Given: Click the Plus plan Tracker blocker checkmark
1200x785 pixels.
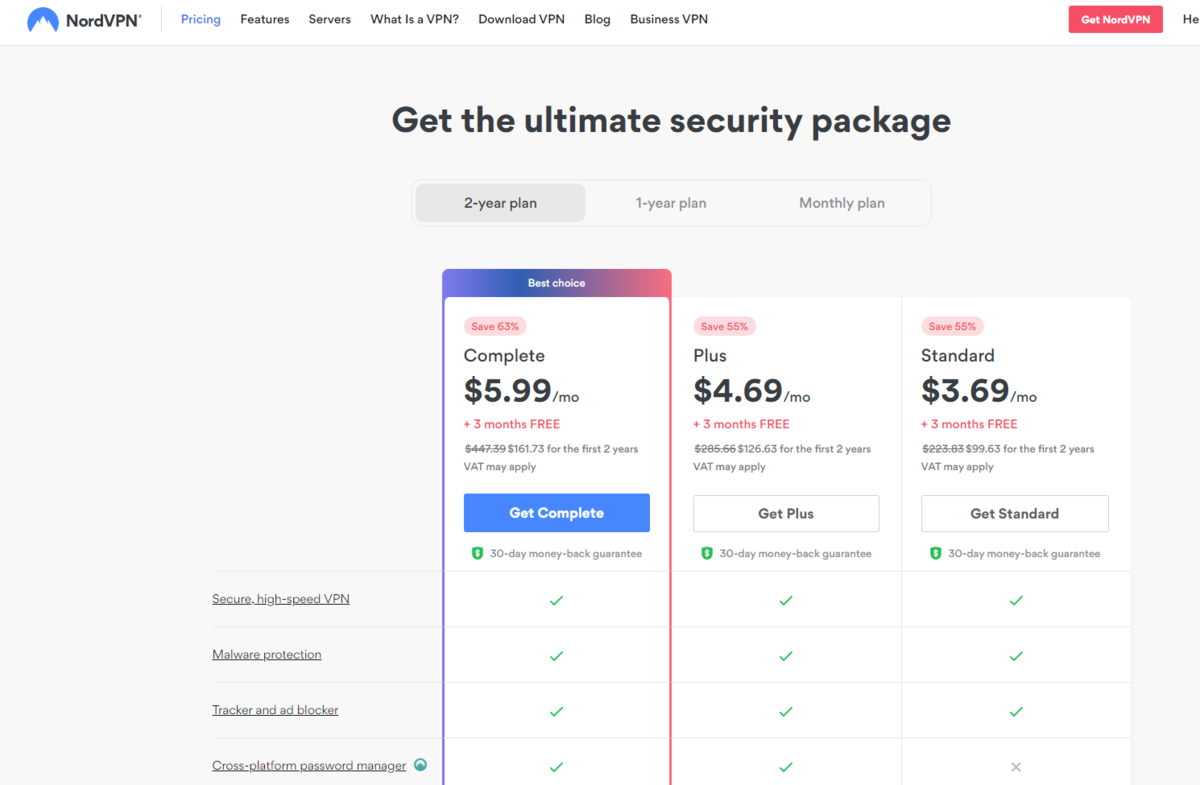Looking at the screenshot, I should (x=786, y=711).
